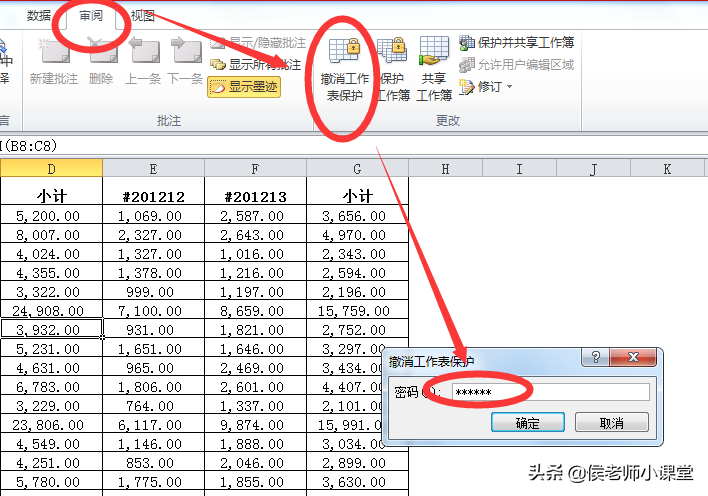Select cell with value 6,117.00
The height and width of the screenshot is (496, 708).
[154, 425]
